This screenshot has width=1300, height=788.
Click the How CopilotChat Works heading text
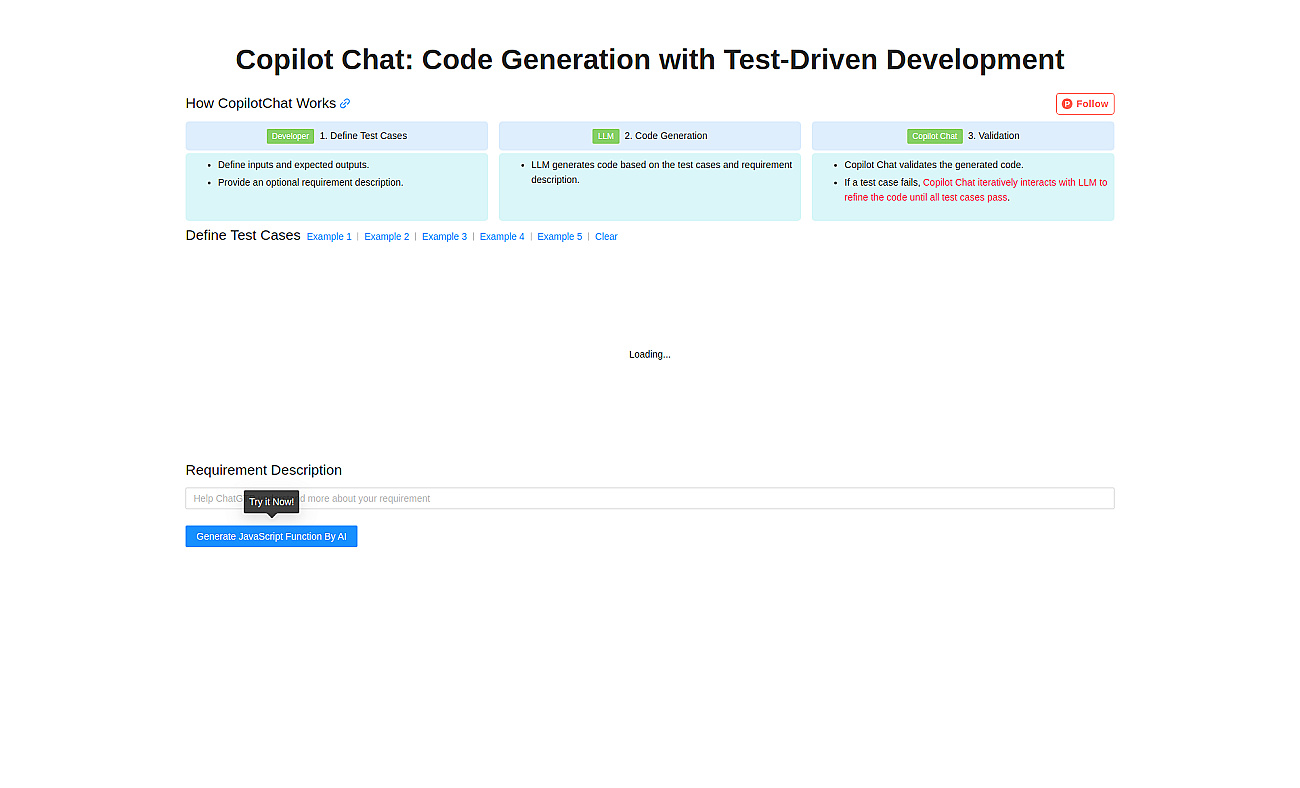coord(261,103)
